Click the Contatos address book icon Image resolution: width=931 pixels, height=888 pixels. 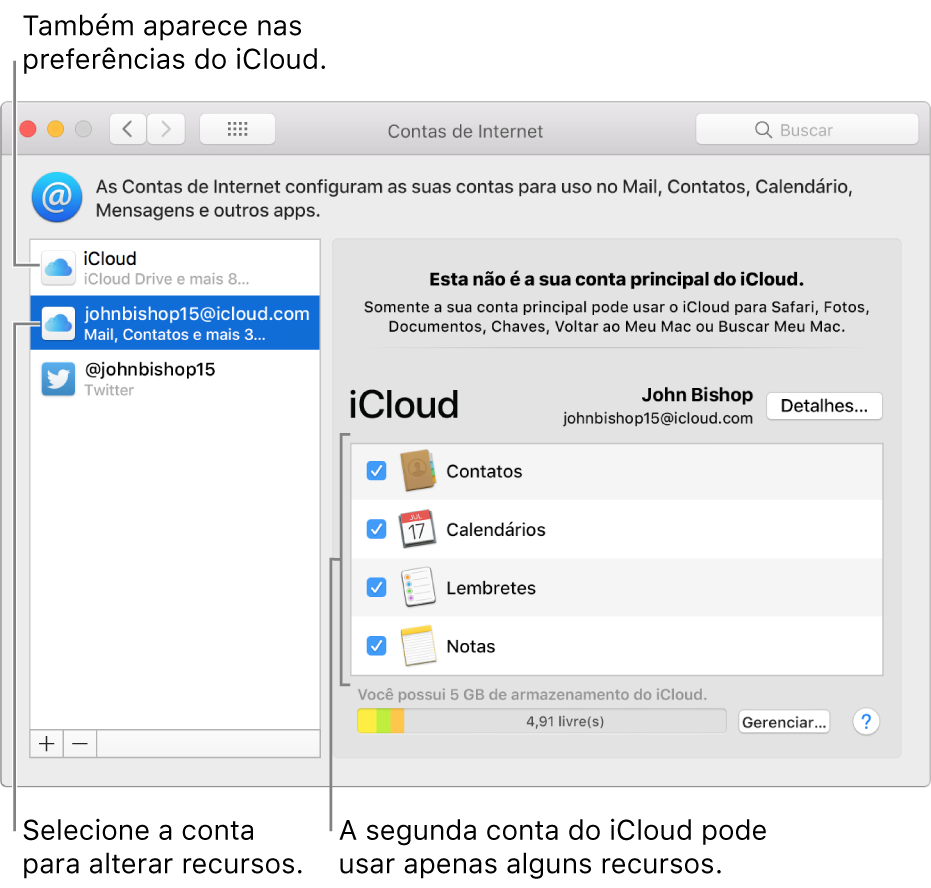tap(417, 471)
